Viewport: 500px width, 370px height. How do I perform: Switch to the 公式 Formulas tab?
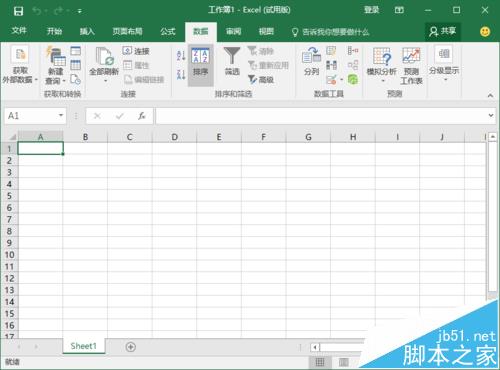(x=168, y=31)
